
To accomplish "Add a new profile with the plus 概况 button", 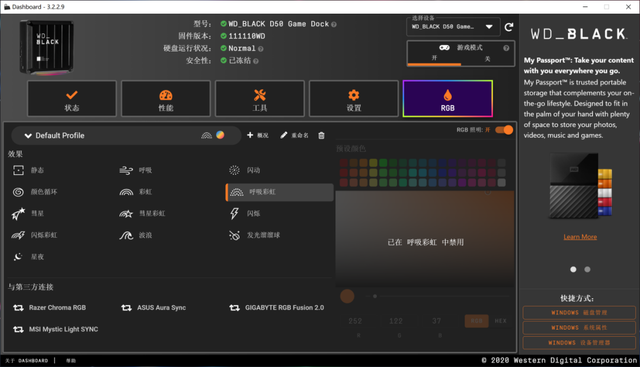I will (x=258, y=135).
